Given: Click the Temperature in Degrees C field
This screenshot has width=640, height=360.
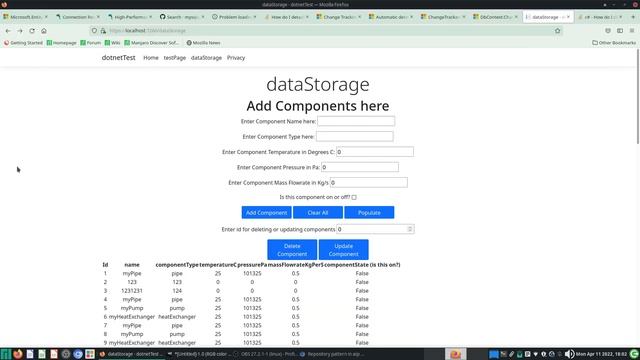Looking at the screenshot, I should (x=375, y=152).
